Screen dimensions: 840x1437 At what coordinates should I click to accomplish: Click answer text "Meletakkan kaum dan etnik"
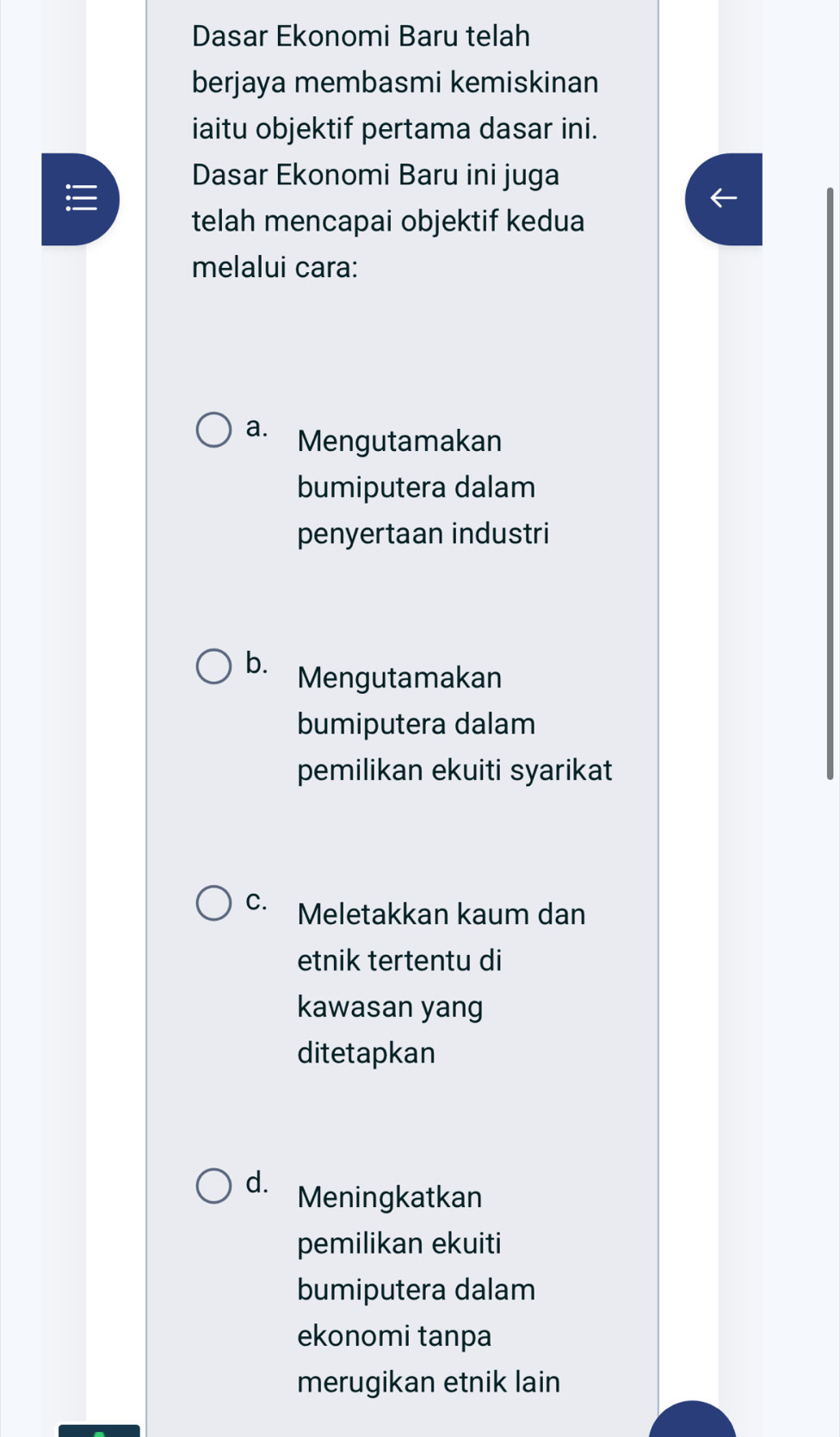coord(441,914)
